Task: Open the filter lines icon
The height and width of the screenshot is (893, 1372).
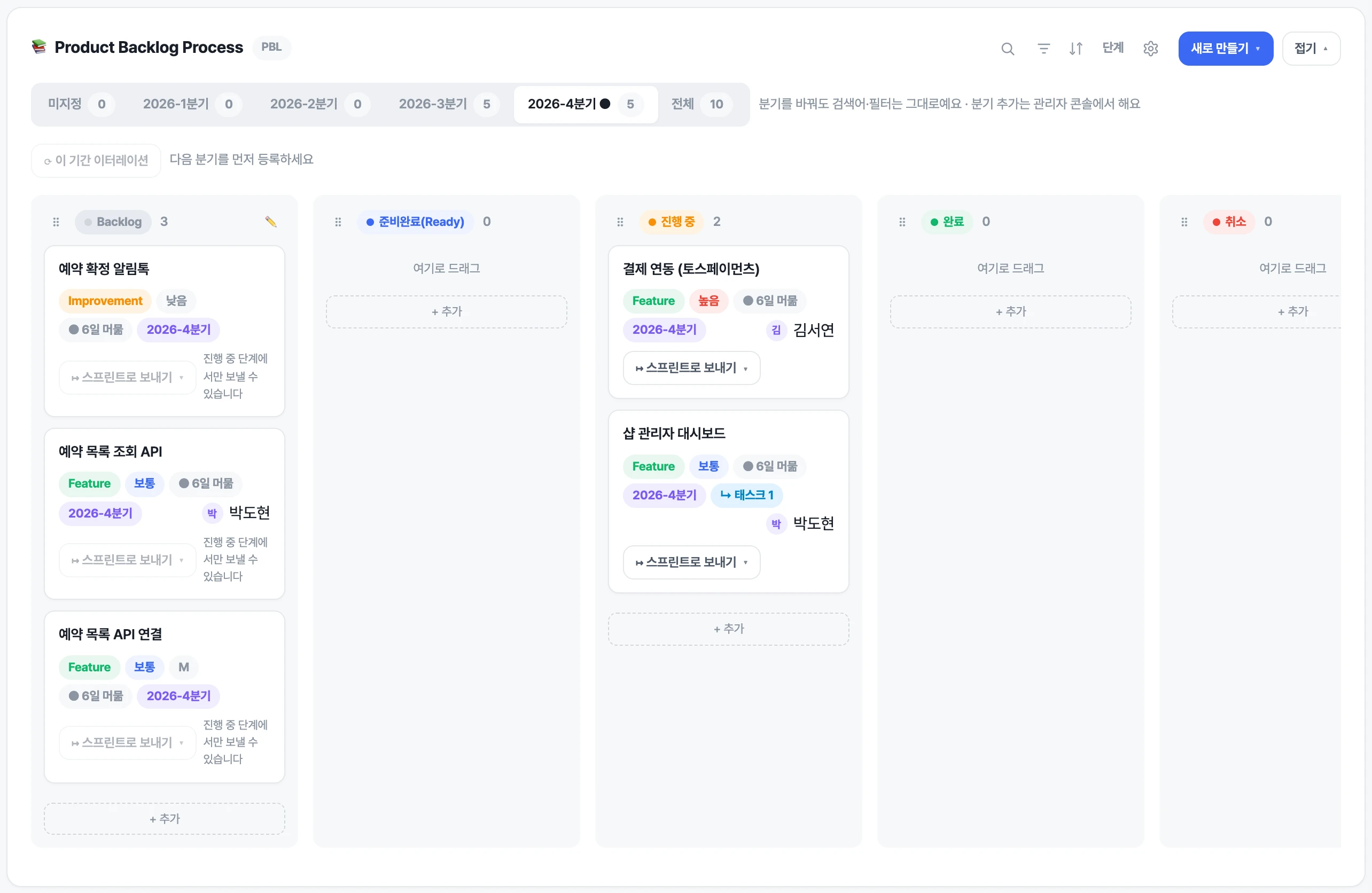Action: [x=1043, y=49]
